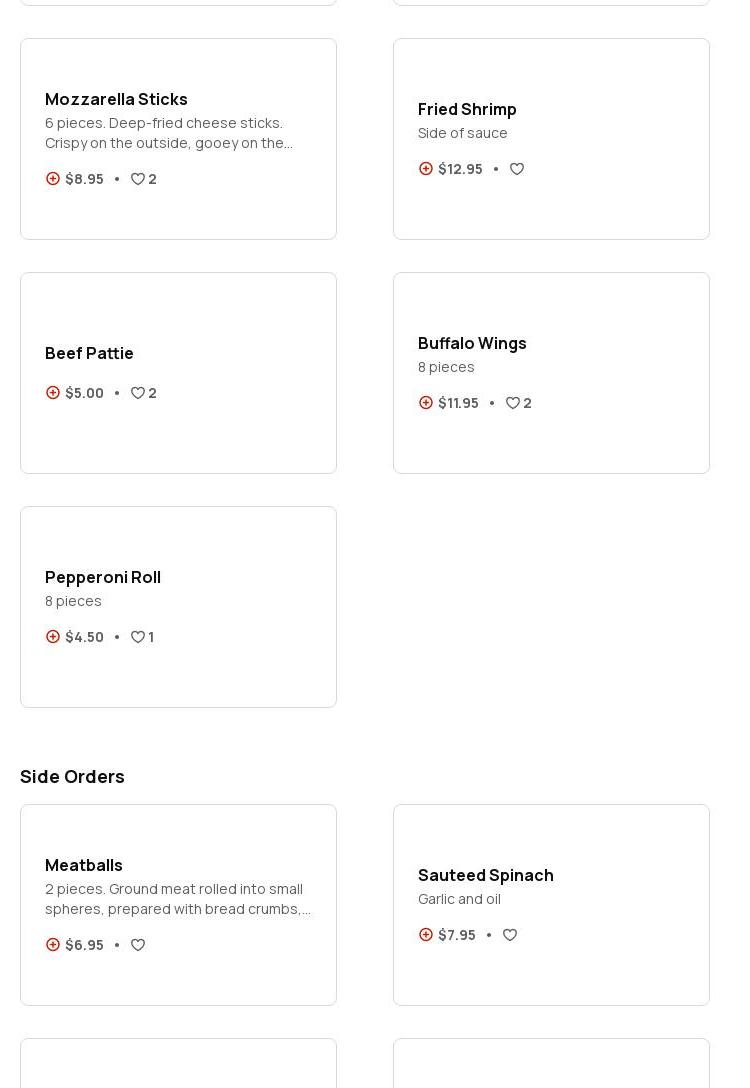
Task: Favorite the Meatballs side order
Action: (x=138, y=945)
